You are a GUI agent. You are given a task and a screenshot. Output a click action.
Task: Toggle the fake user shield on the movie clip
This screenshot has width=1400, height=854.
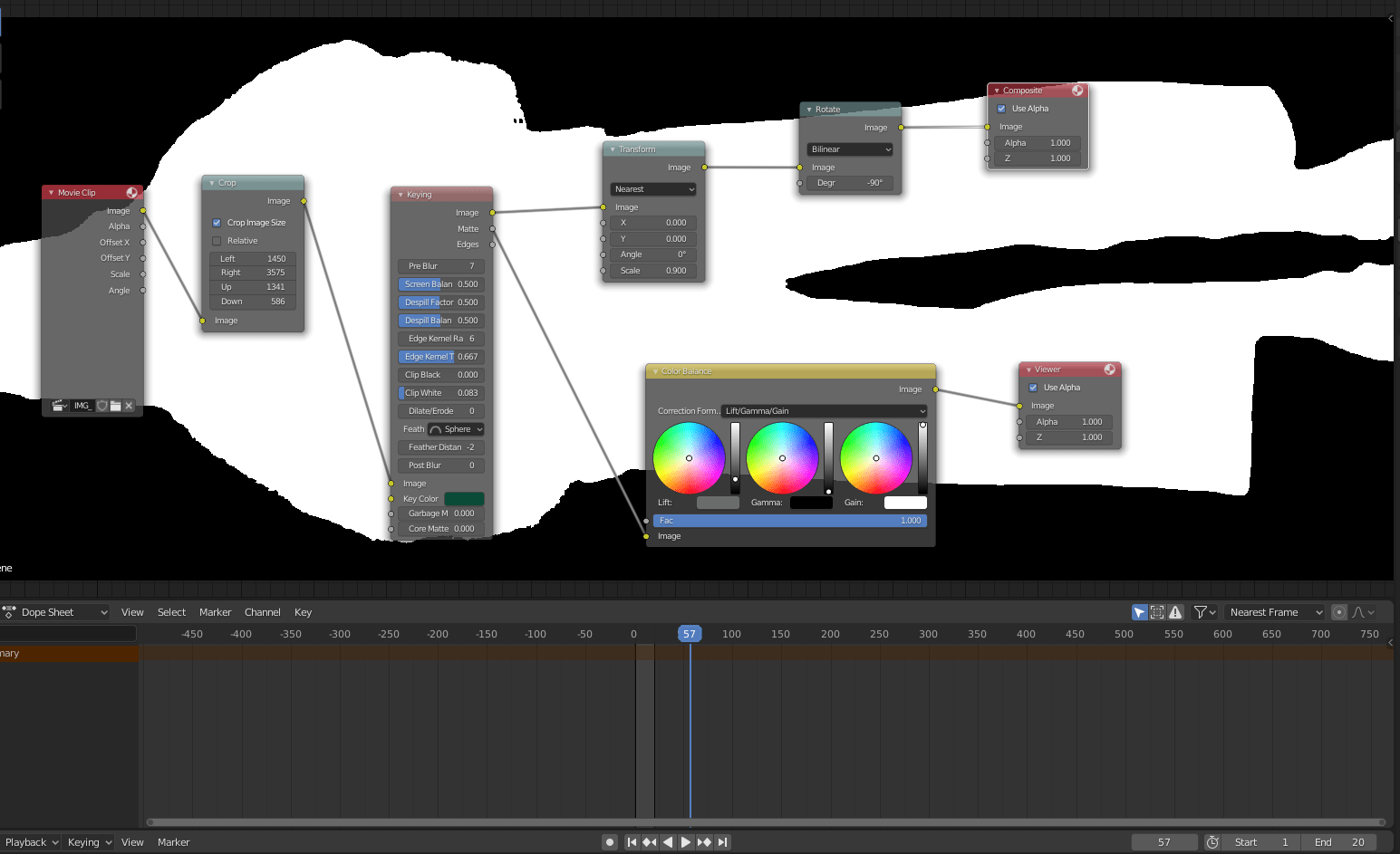pos(101,406)
